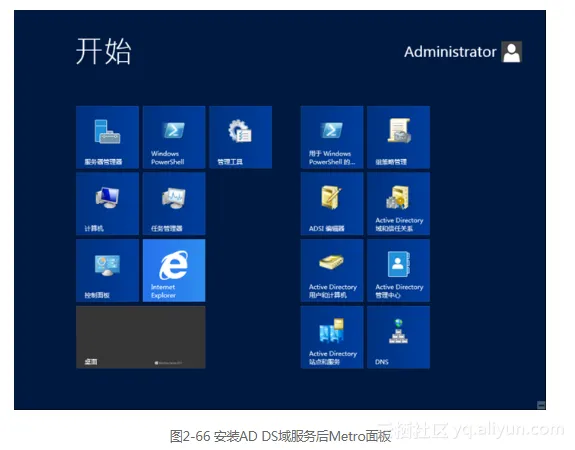Open the Desktop (桌面) tile

click(141, 337)
